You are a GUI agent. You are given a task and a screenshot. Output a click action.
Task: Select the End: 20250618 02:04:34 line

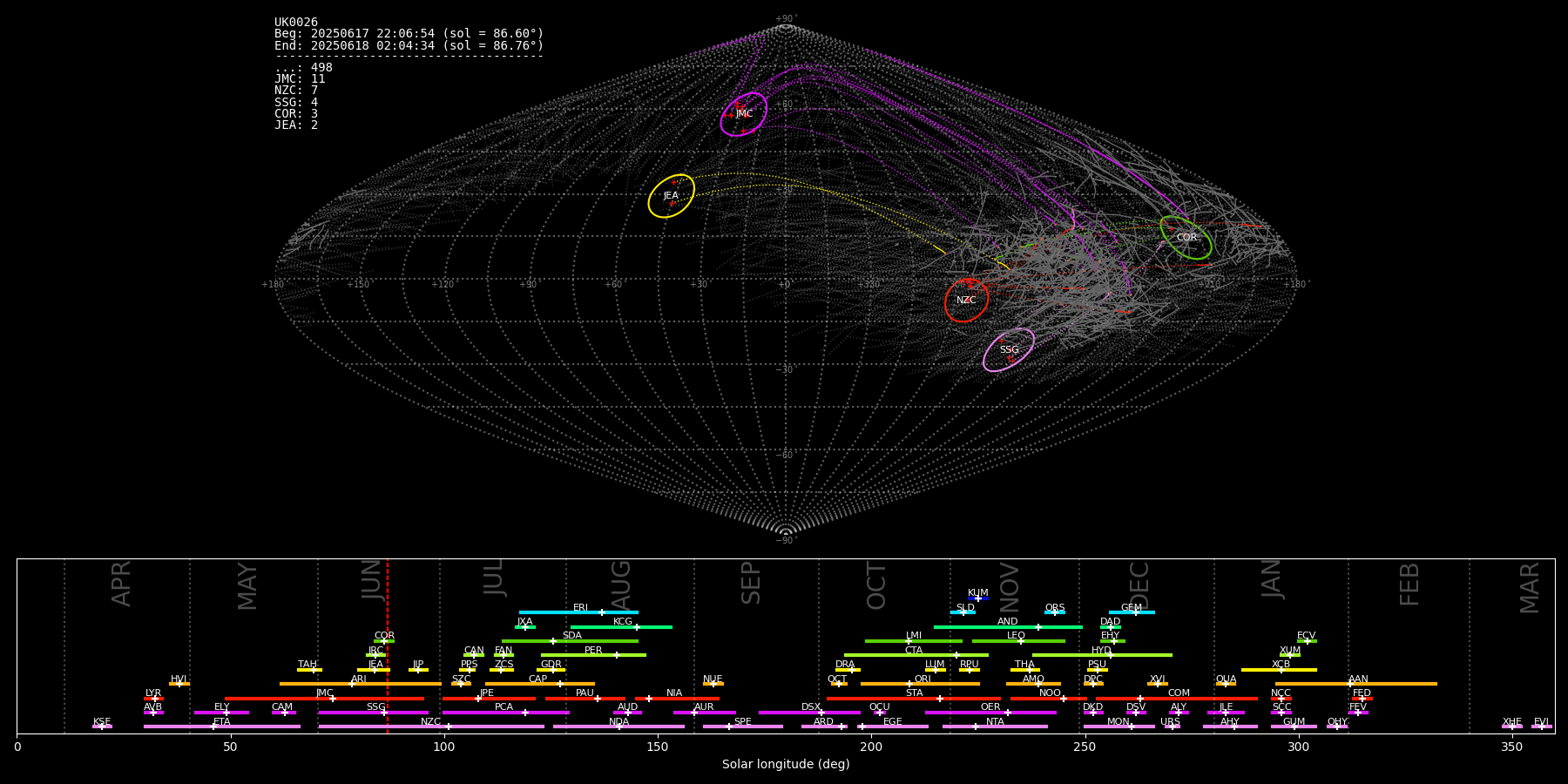click(x=409, y=45)
